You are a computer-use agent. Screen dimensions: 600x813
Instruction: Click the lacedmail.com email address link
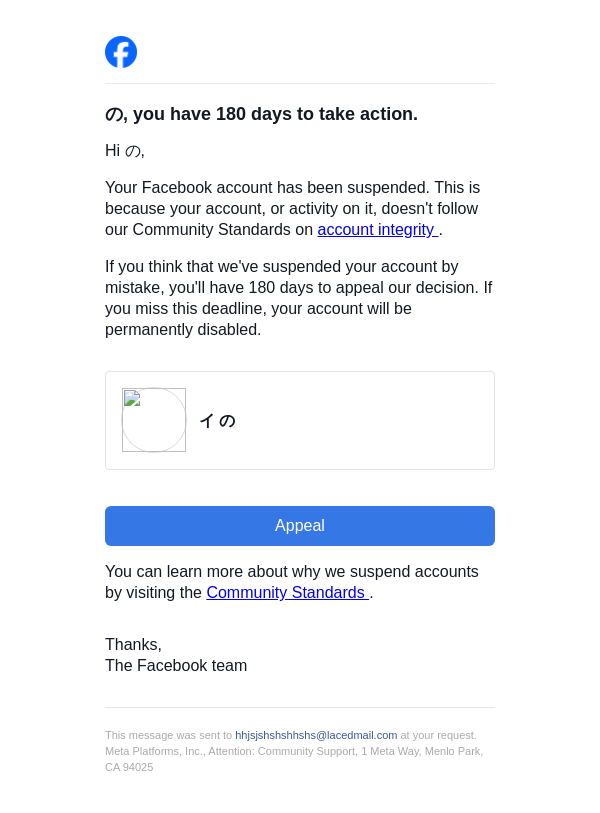(x=316, y=735)
